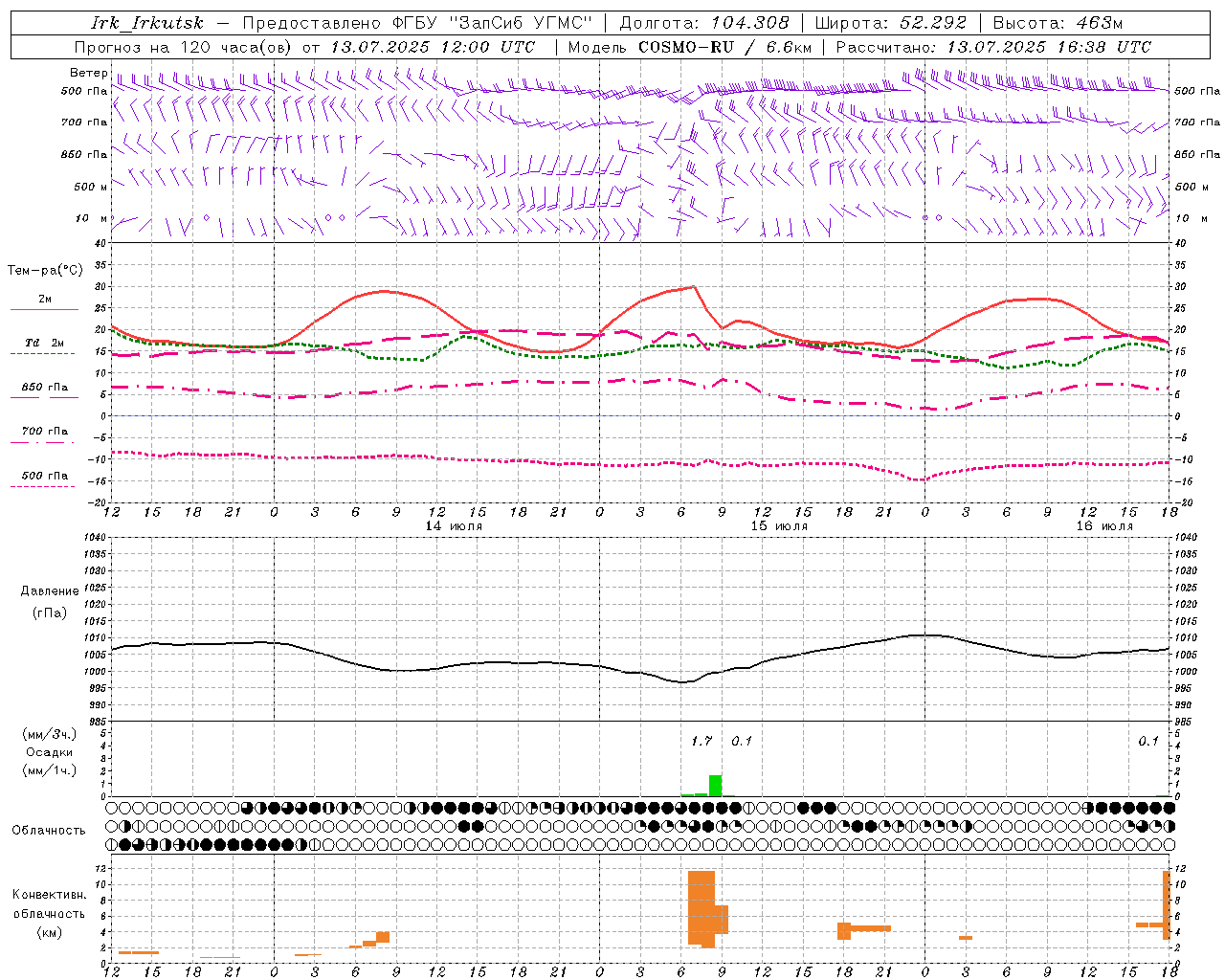This screenshot has height=980, width=1225.
Task: Click the Осадки precipitation label
Action: (50, 752)
